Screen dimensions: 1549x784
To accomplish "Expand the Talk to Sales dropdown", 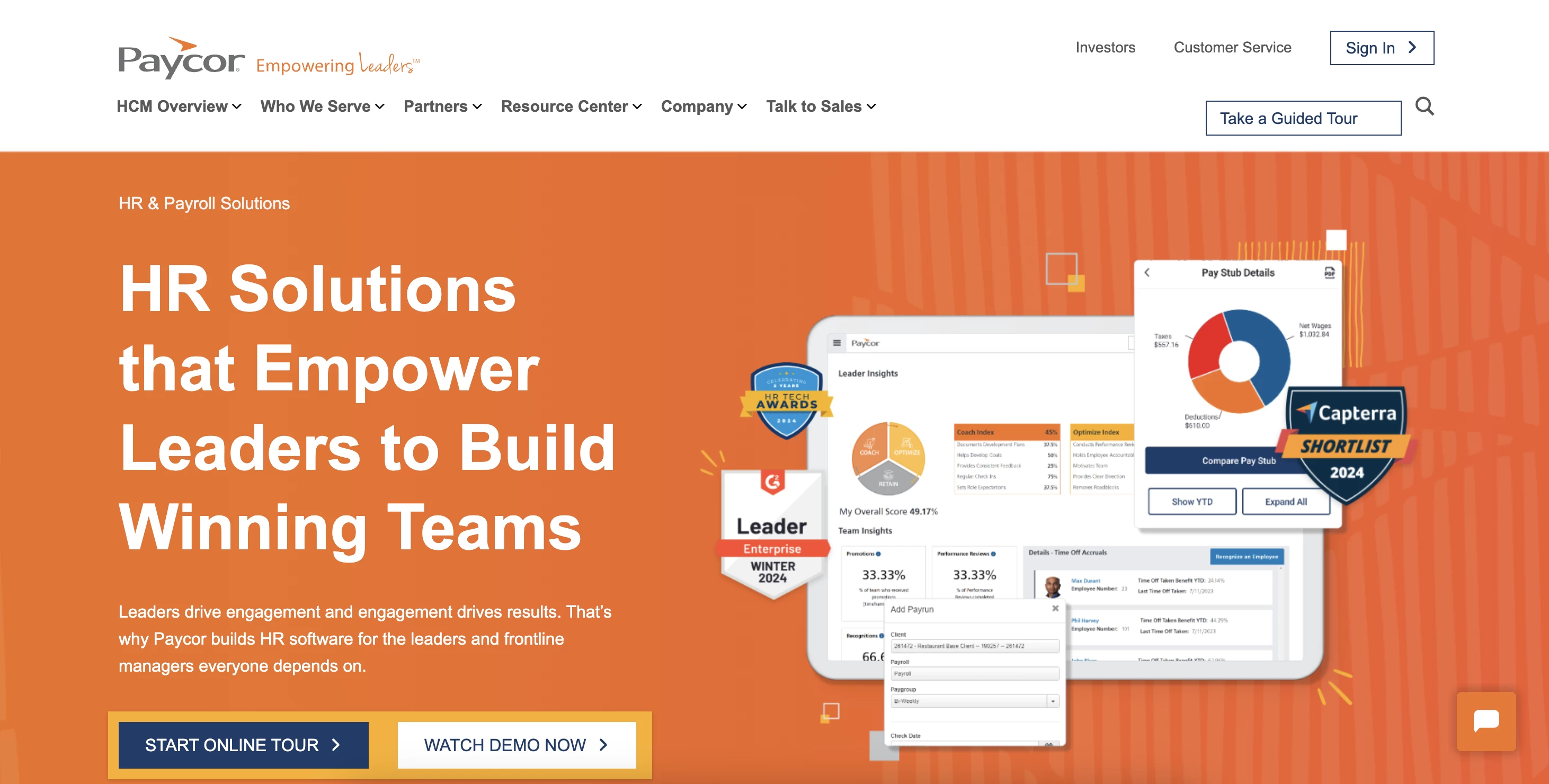I will (x=820, y=106).
